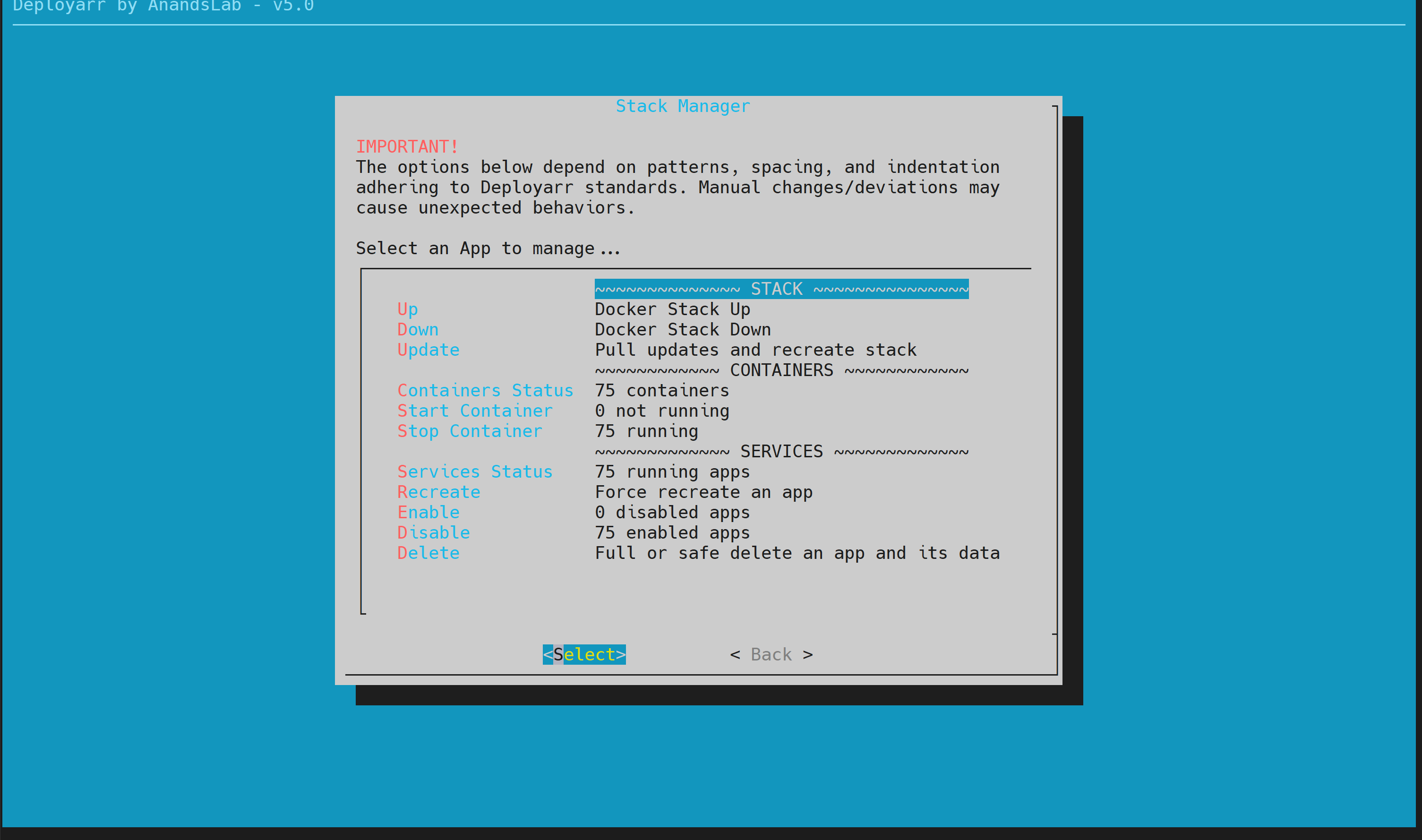
Task: Click '75 running apps' value
Action: tap(672, 472)
